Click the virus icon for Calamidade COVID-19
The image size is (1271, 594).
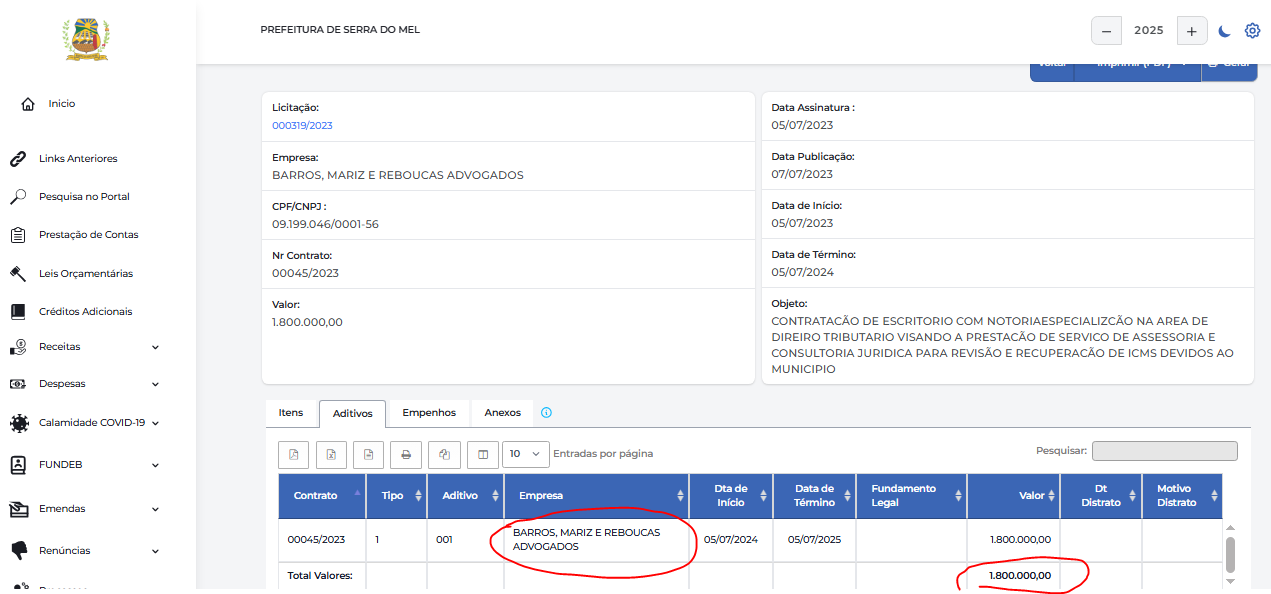(18, 423)
